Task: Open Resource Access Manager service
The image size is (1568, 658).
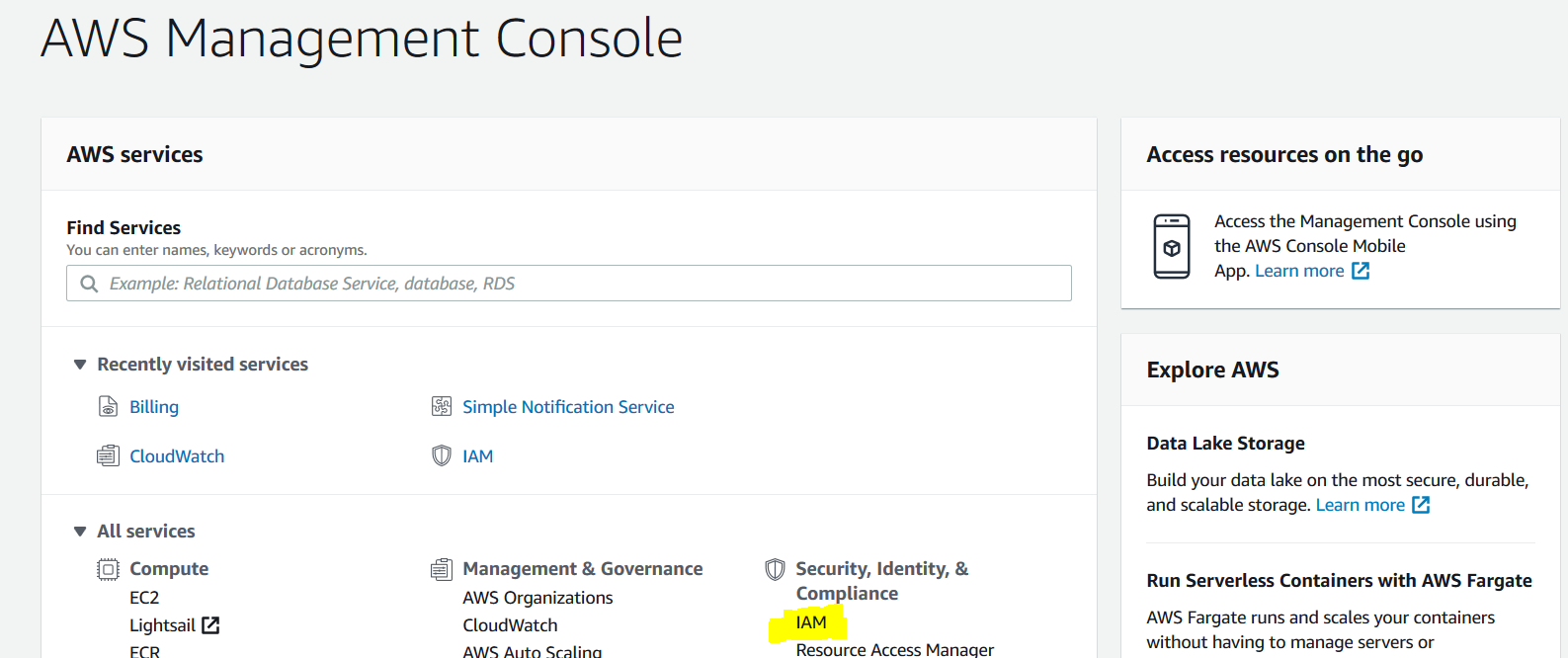Action: click(895, 649)
